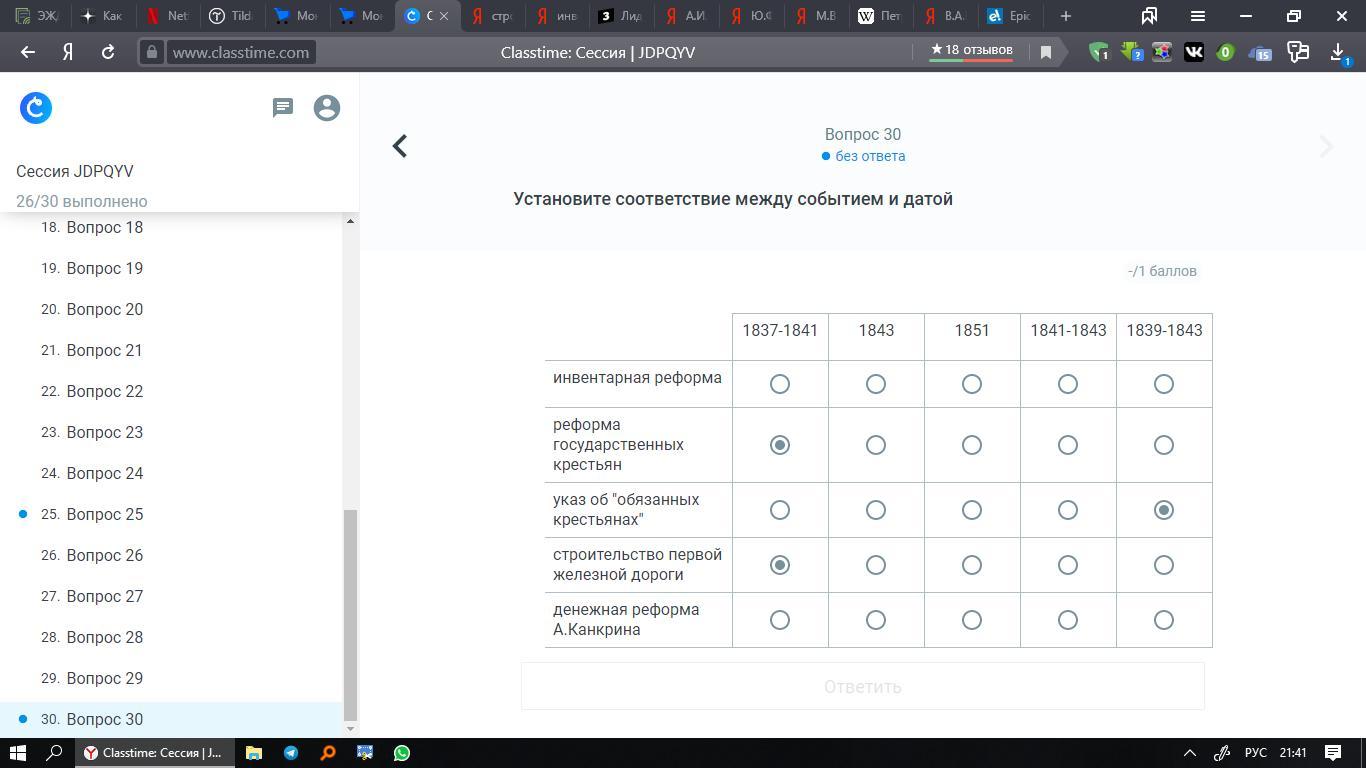1366x768 pixels.
Task: Open Windows taskbar search
Action: click(55, 753)
